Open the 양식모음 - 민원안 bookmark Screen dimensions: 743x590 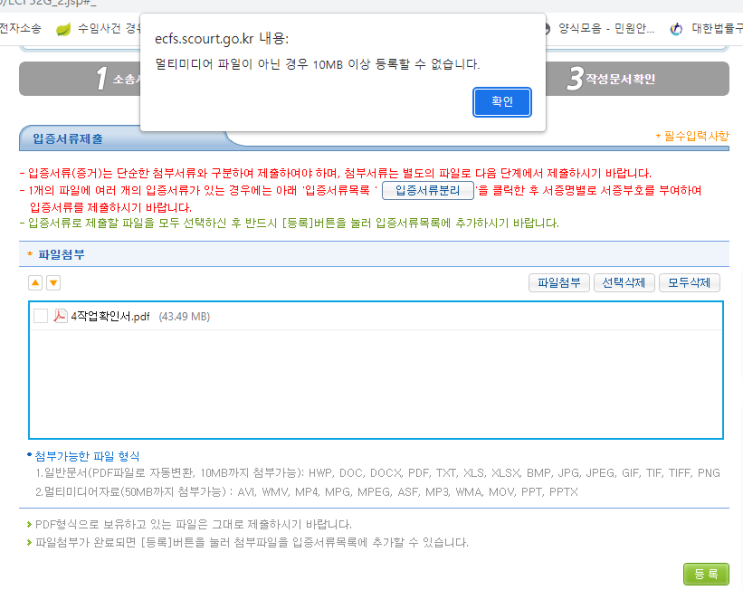pos(599,29)
